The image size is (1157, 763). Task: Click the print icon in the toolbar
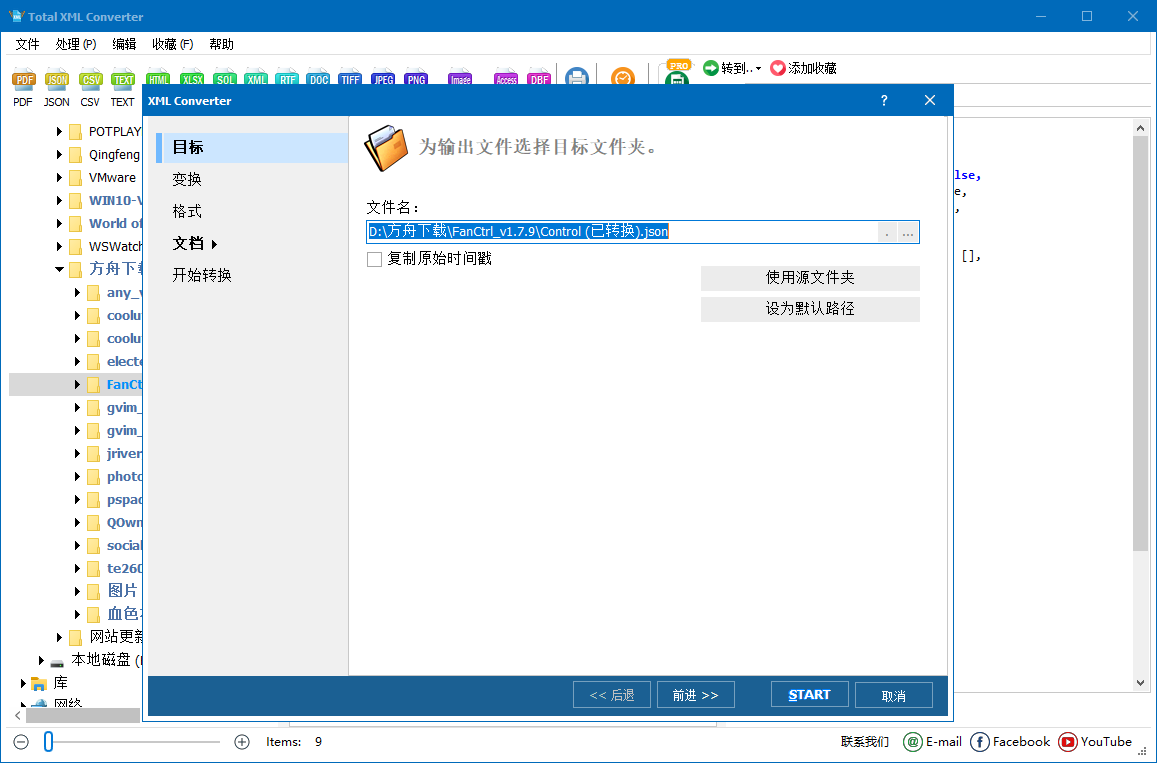pyautogui.click(x=577, y=78)
